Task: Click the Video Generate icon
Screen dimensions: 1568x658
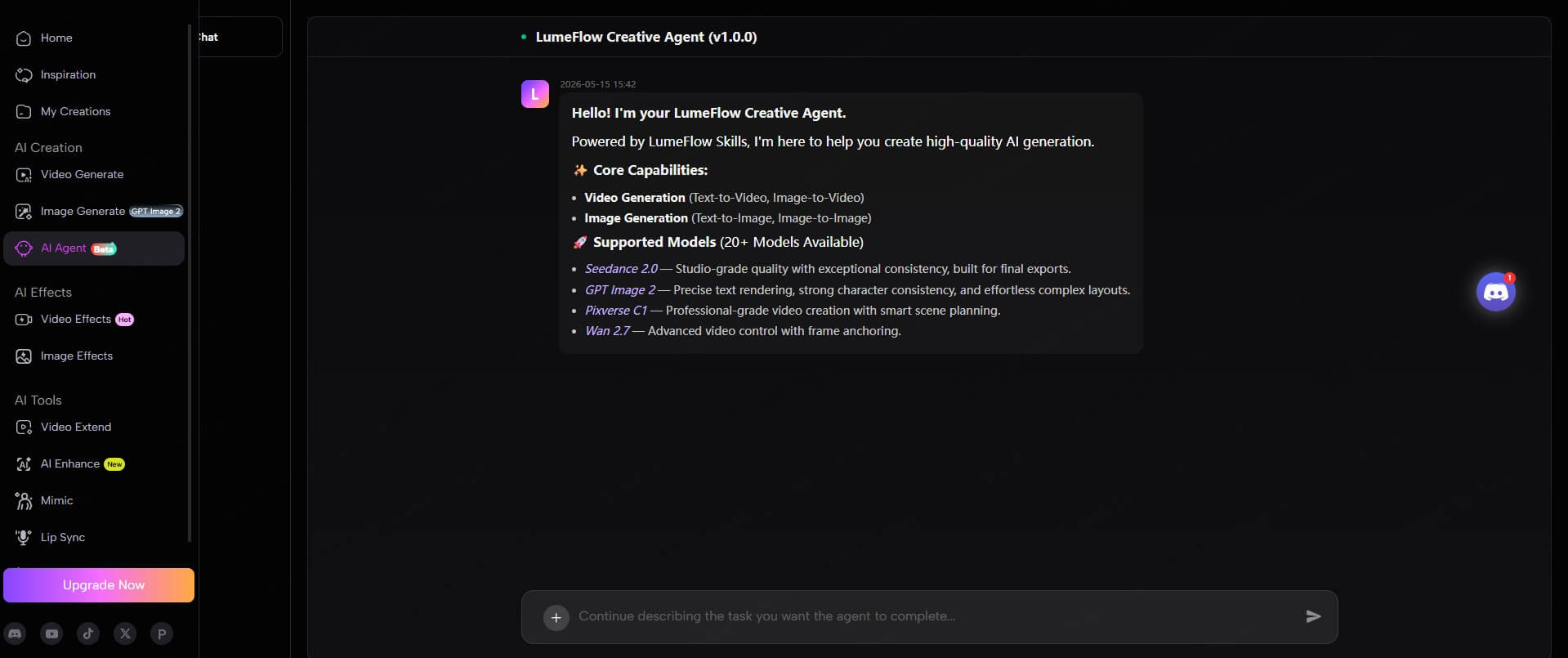Action: coord(24,175)
